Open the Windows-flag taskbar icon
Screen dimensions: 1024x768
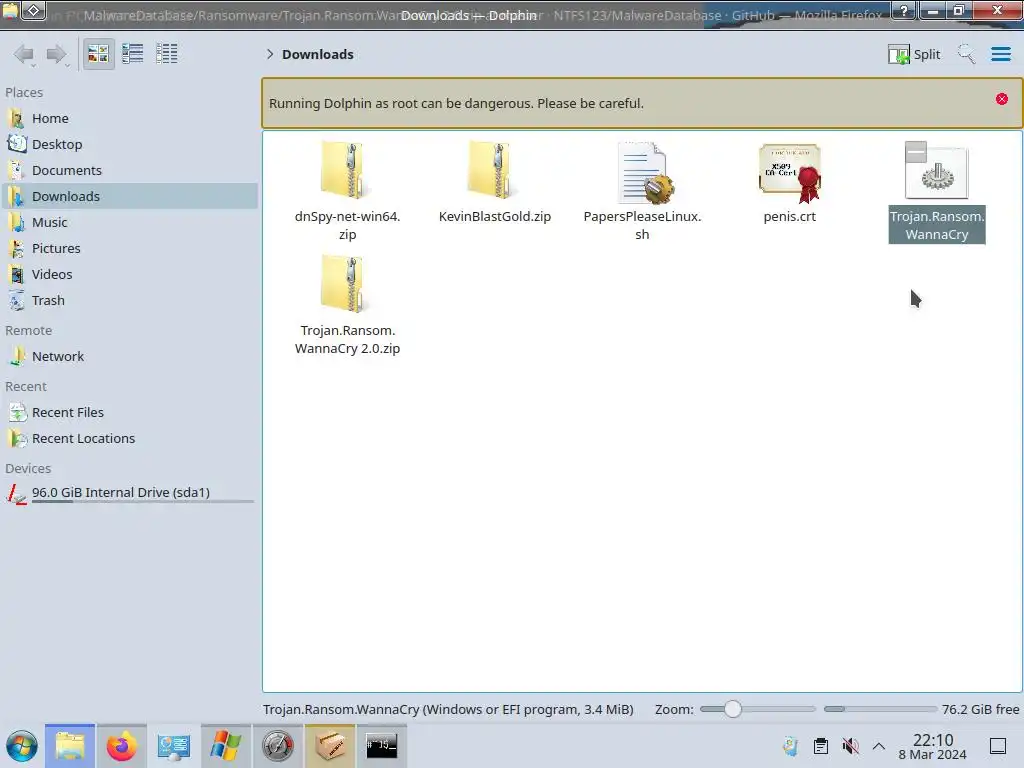[226, 746]
